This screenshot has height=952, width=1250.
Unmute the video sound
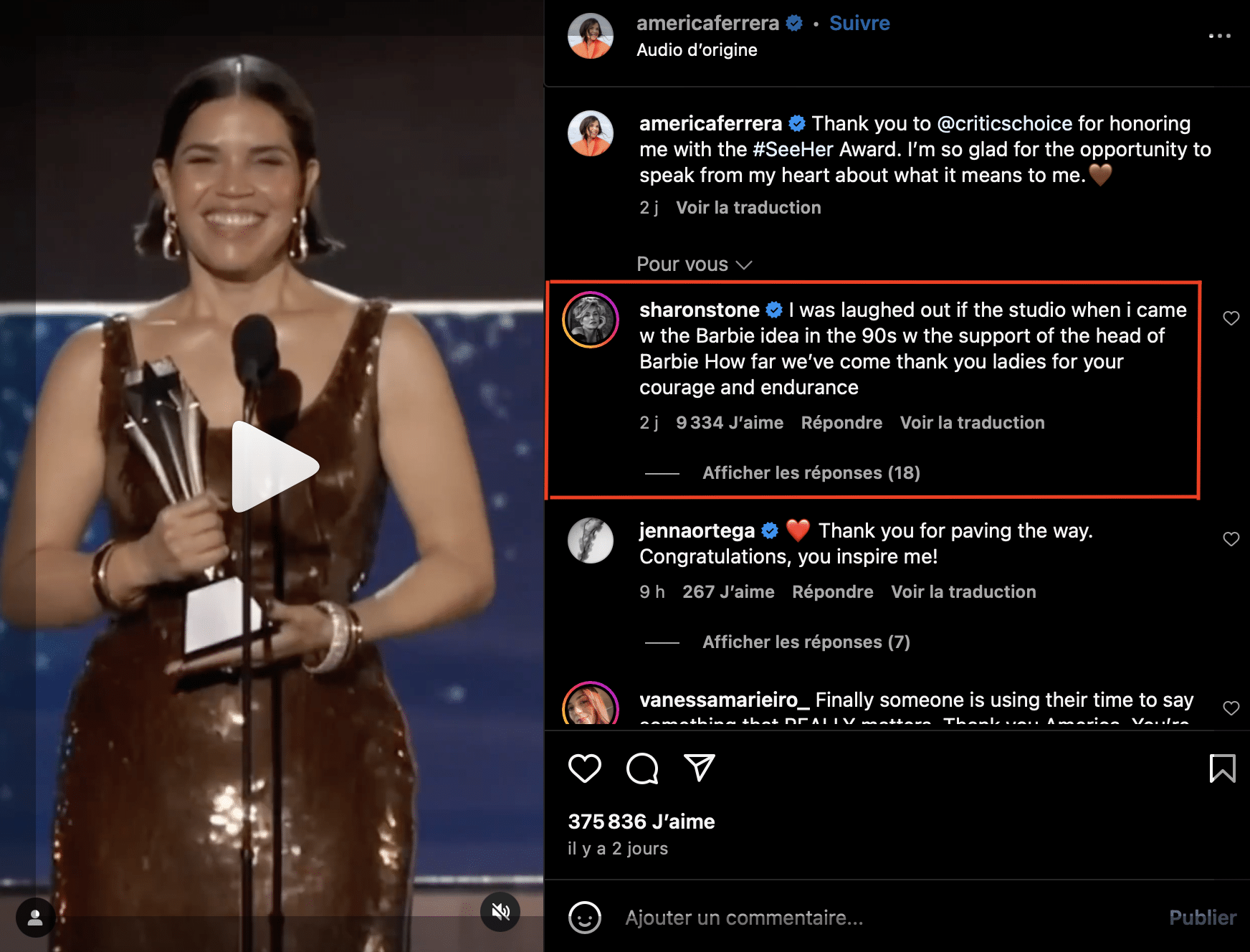click(x=500, y=912)
